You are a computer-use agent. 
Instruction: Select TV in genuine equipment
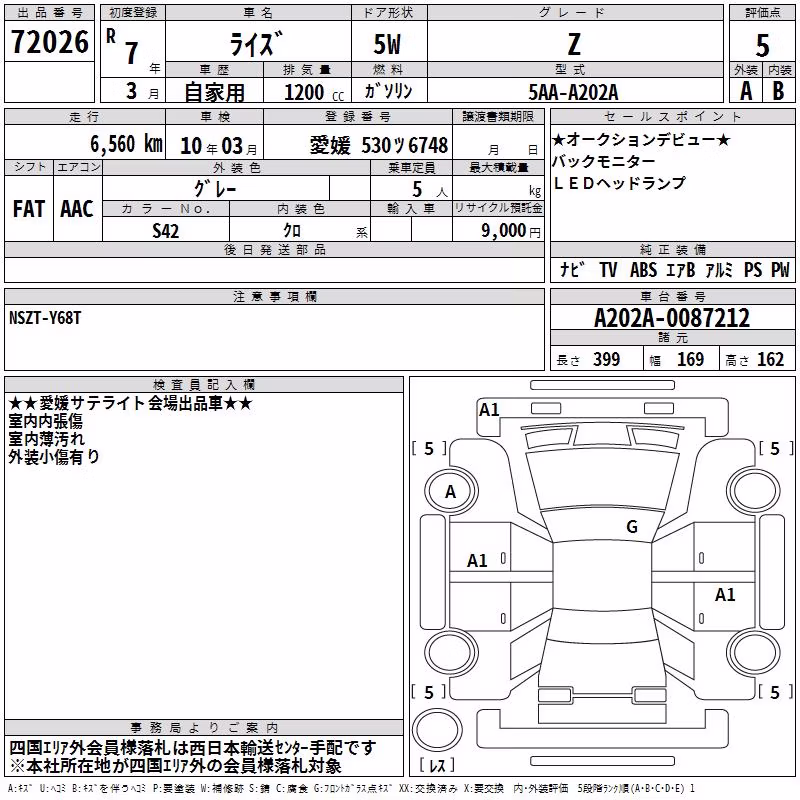(608, 269)
